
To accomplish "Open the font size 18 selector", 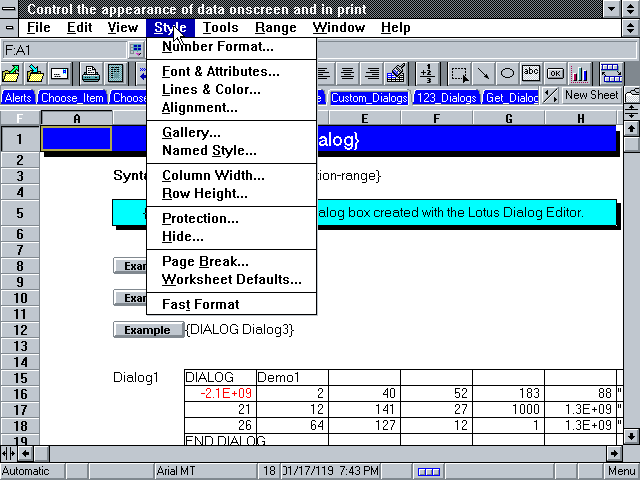I will click(269, 471).
